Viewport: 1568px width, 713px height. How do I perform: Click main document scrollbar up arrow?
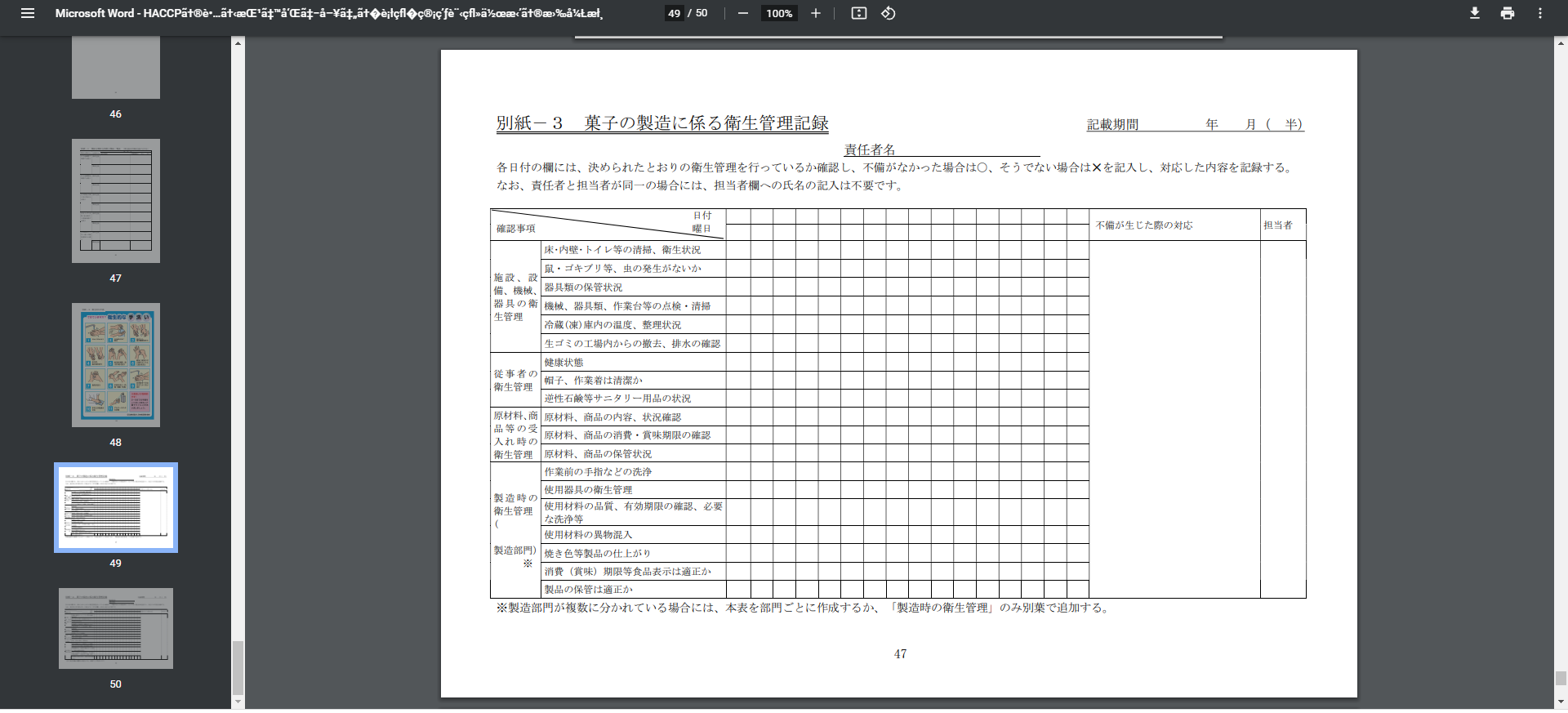point(1561,42)
